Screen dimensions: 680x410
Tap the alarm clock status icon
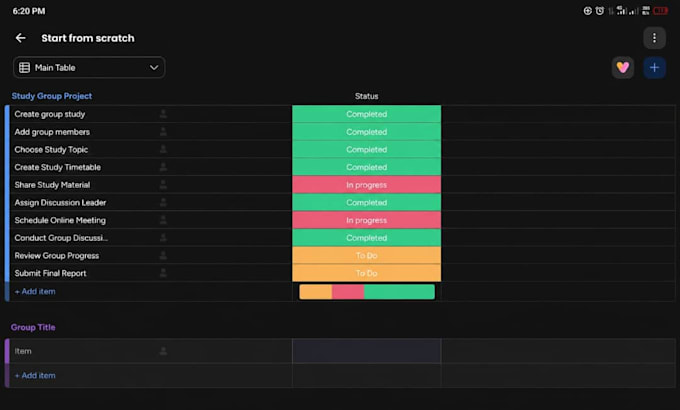coord(599,11)
